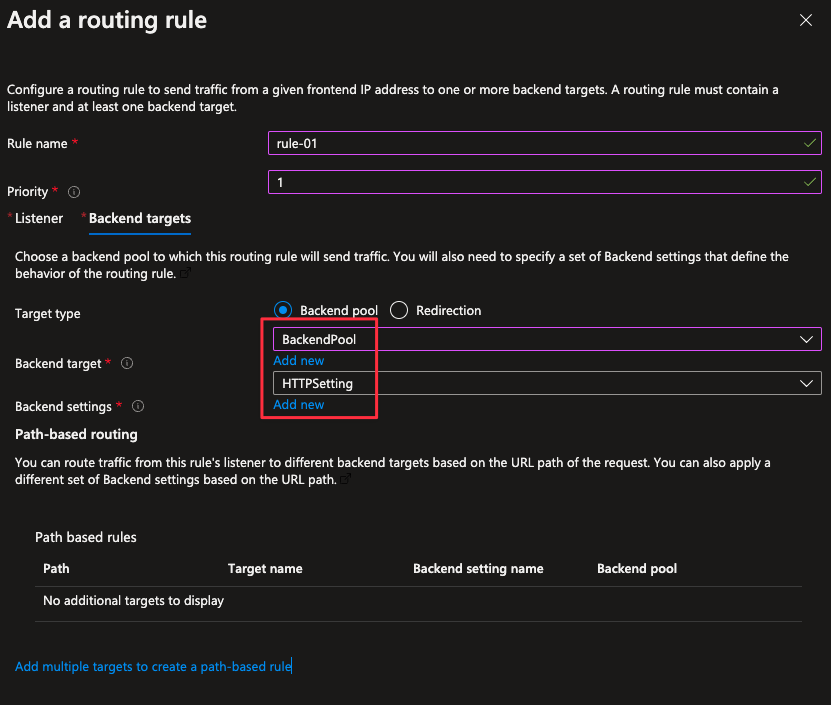Click the green checkmark in Rule name field
This screenshot has height=705, width=831.
coord(809,144)
